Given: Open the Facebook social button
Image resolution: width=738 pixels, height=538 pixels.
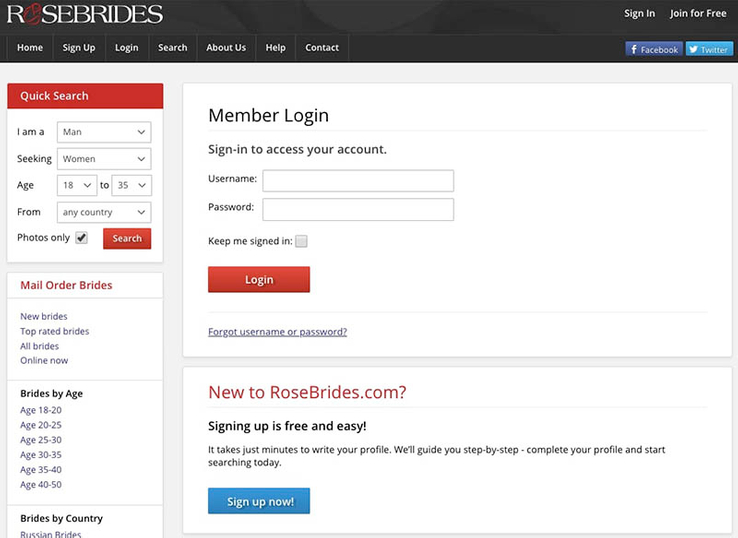Looking at the screenshot, I should coord(654,49).
